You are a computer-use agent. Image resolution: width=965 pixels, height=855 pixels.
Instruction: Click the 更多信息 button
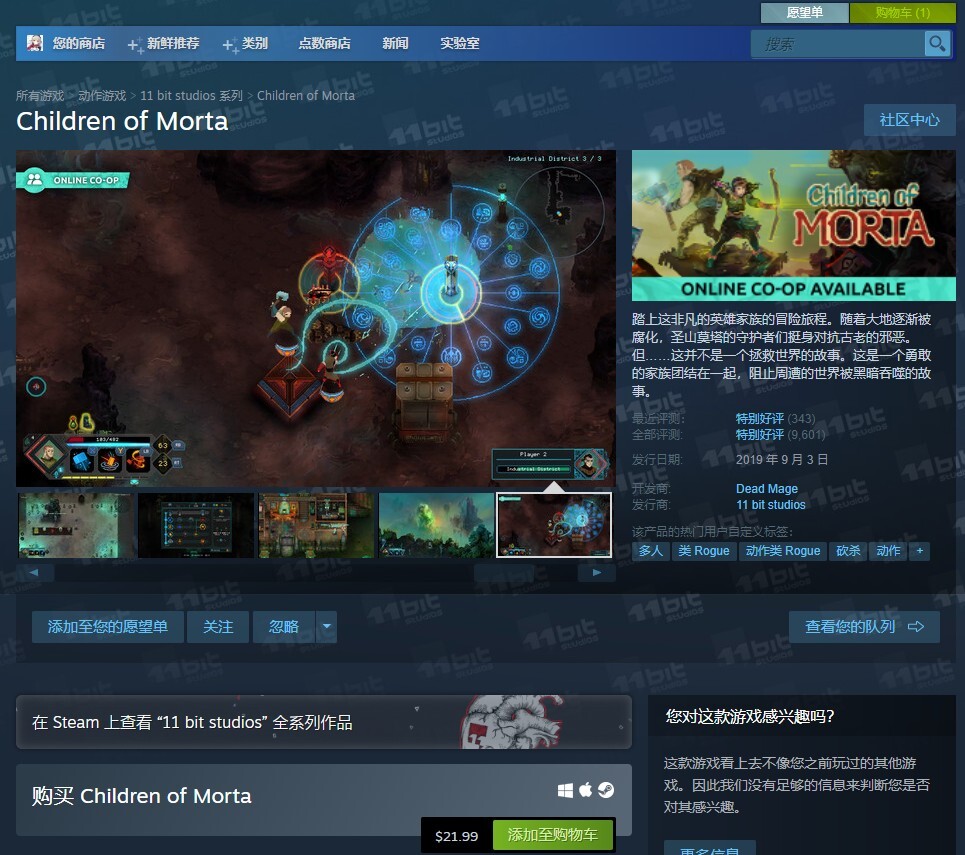[x=710, y=849]
